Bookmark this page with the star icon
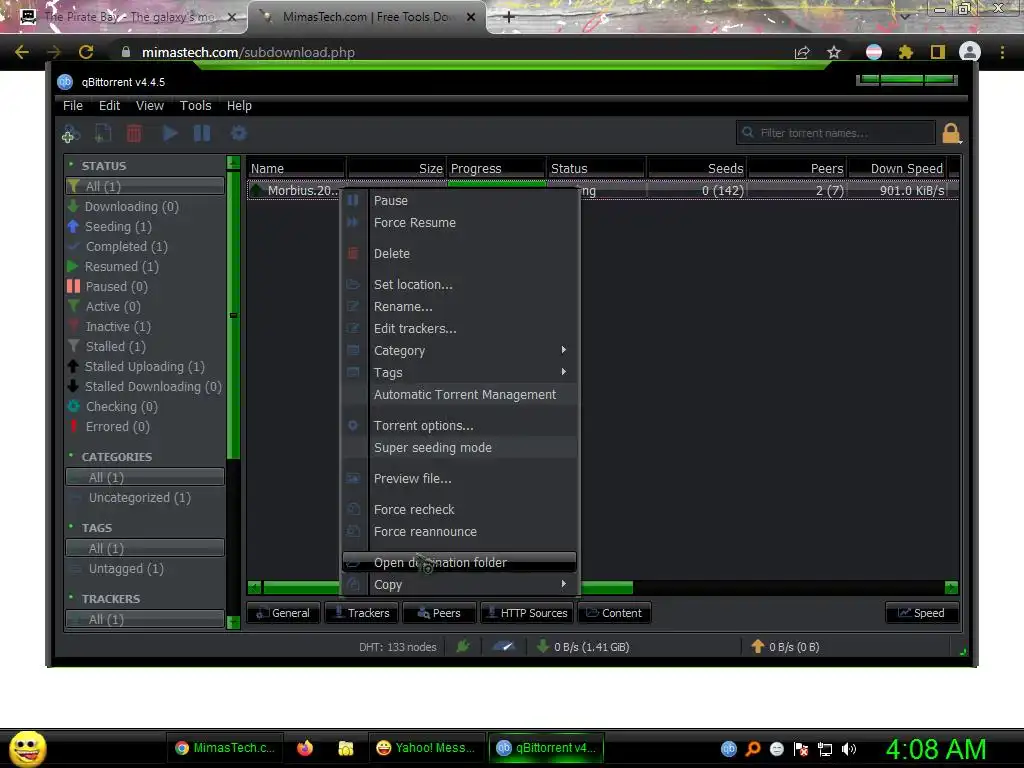The width and height of the screenshot is (1024, 768). [834, 52]
